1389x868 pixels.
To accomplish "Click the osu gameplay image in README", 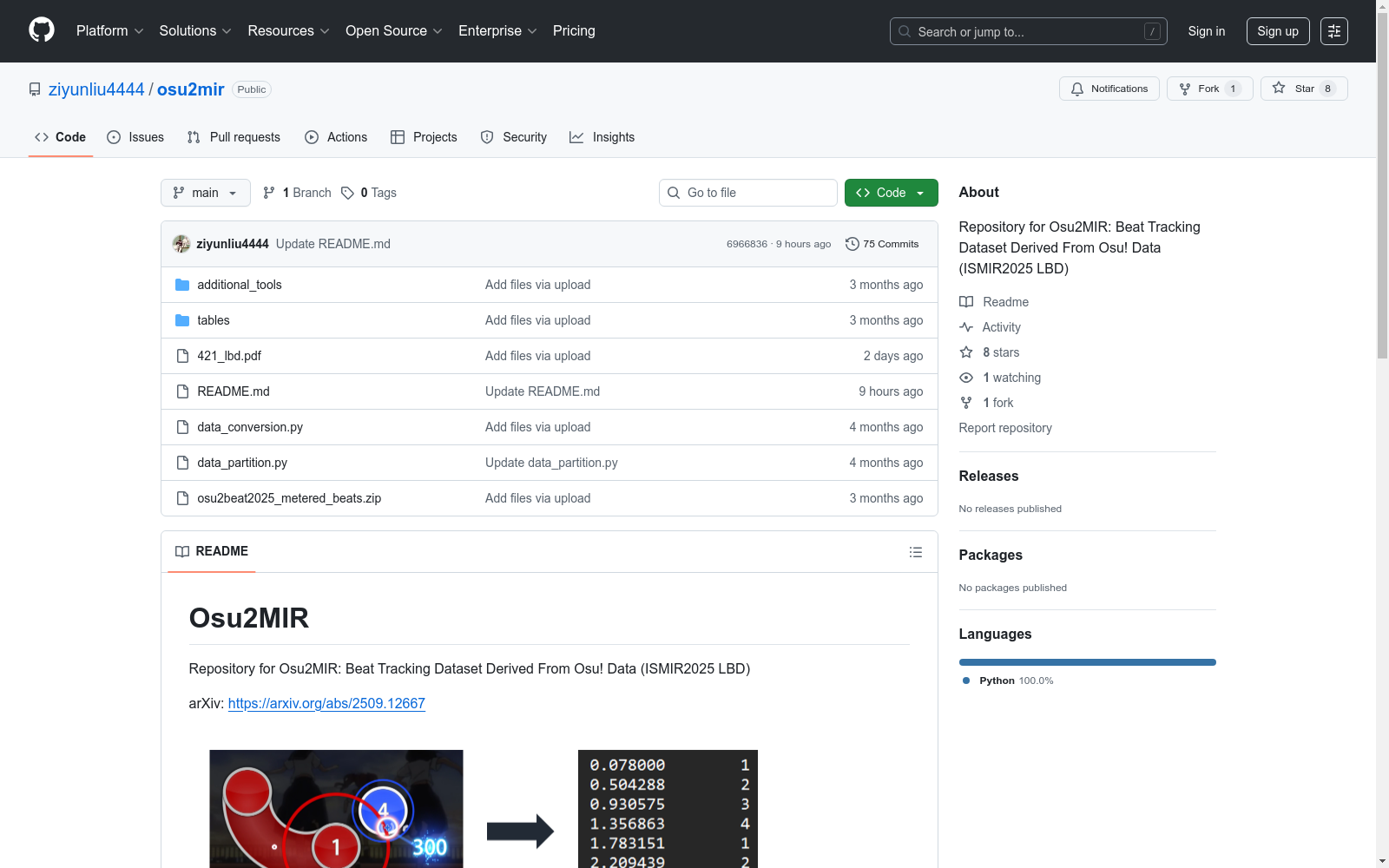I will (x=336, y=809).
